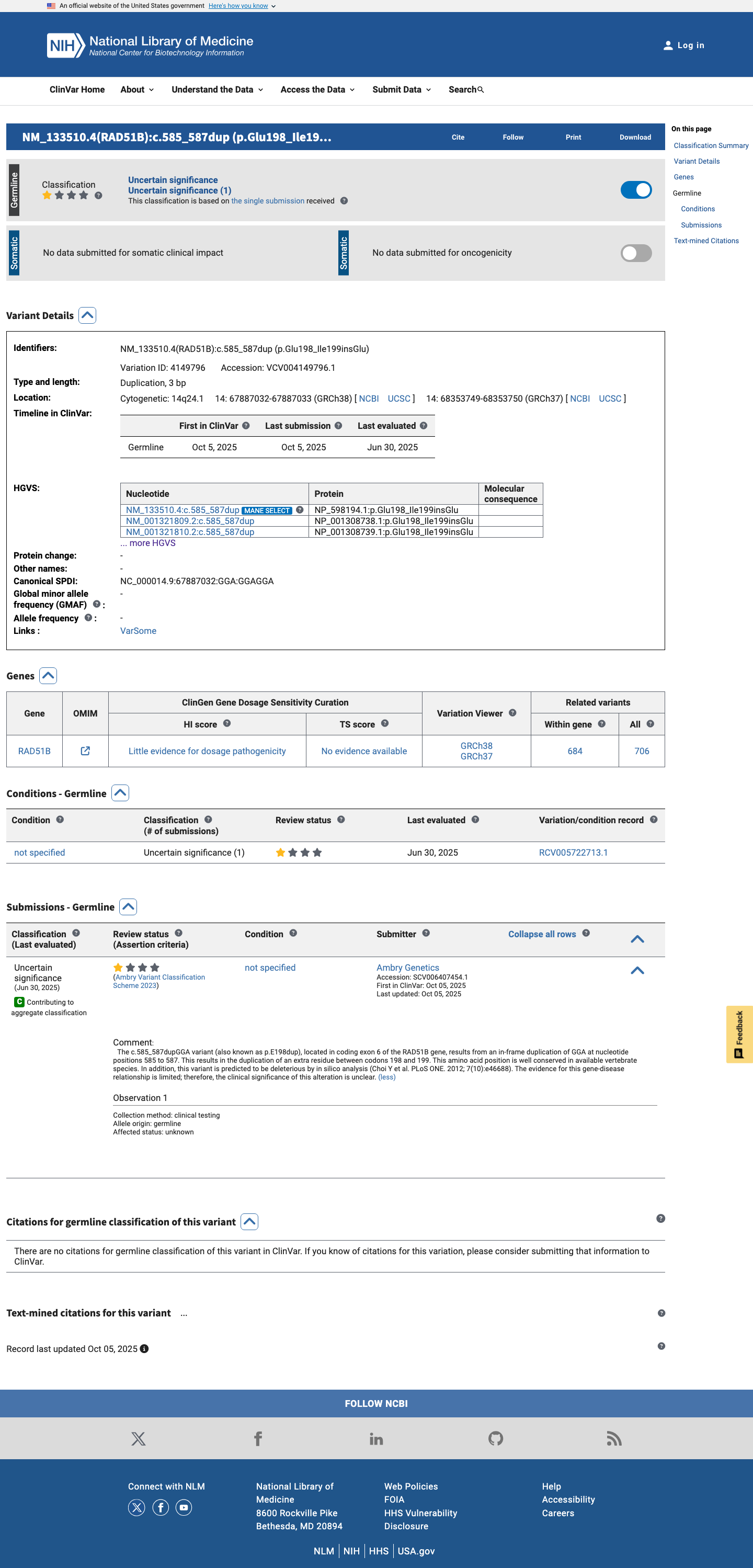Open the LinkedIn icon under Follow NCBI
Viewport: 753px width, 1568px height.
click(376, 1438)
